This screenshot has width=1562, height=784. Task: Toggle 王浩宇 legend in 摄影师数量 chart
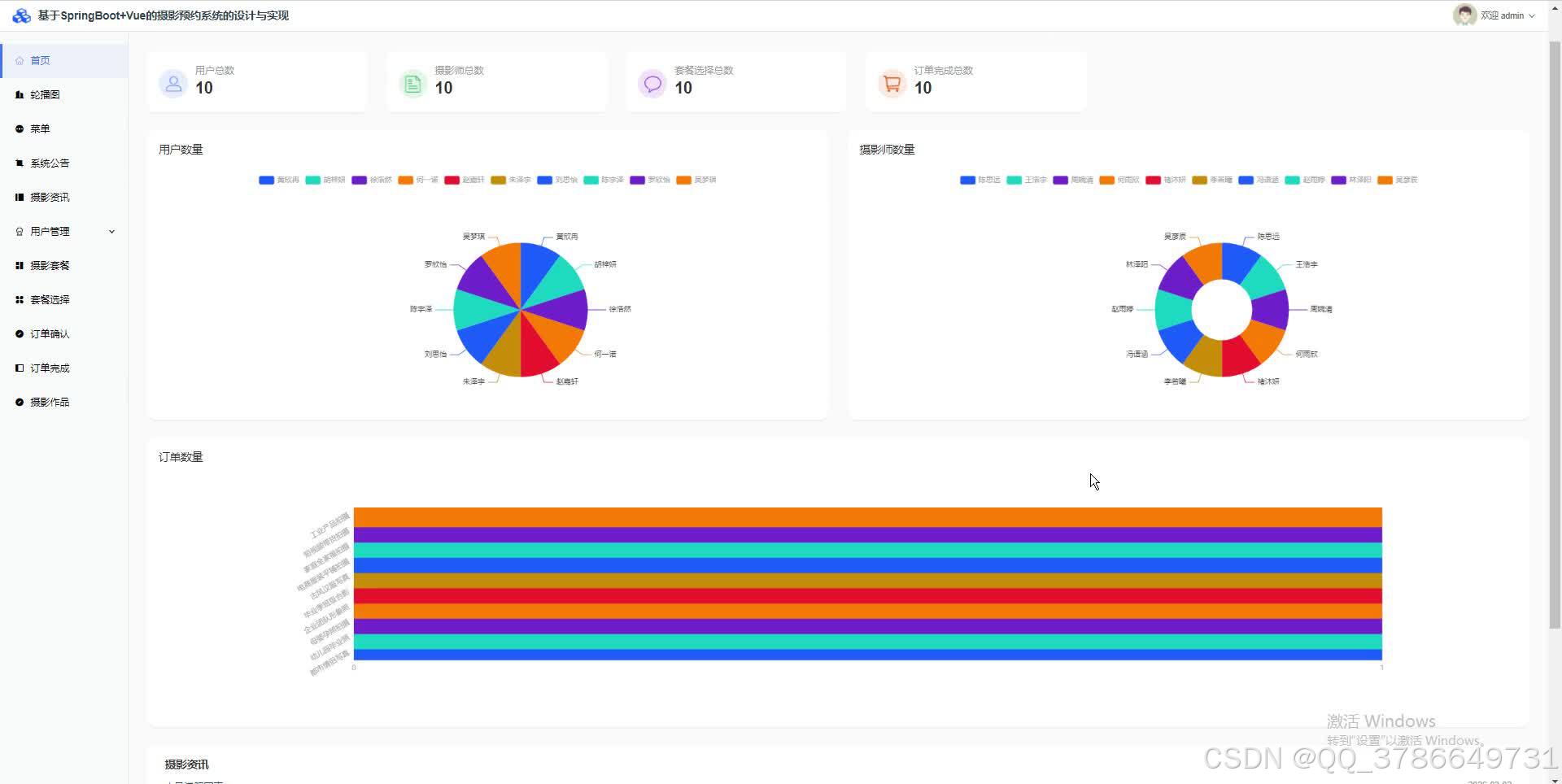tap(1027, 180)
